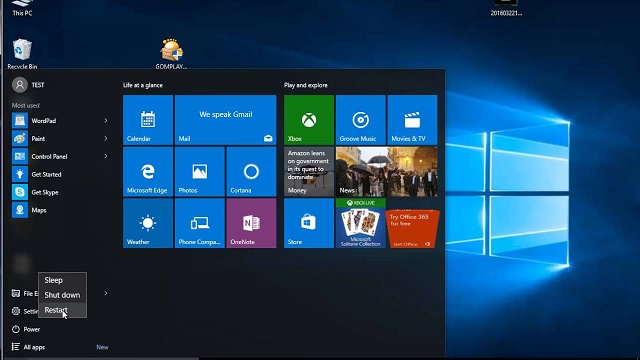Open the Money news tile
Image resolution: width=640 pixels, height=360 pixels.
[x=309, y=172]
